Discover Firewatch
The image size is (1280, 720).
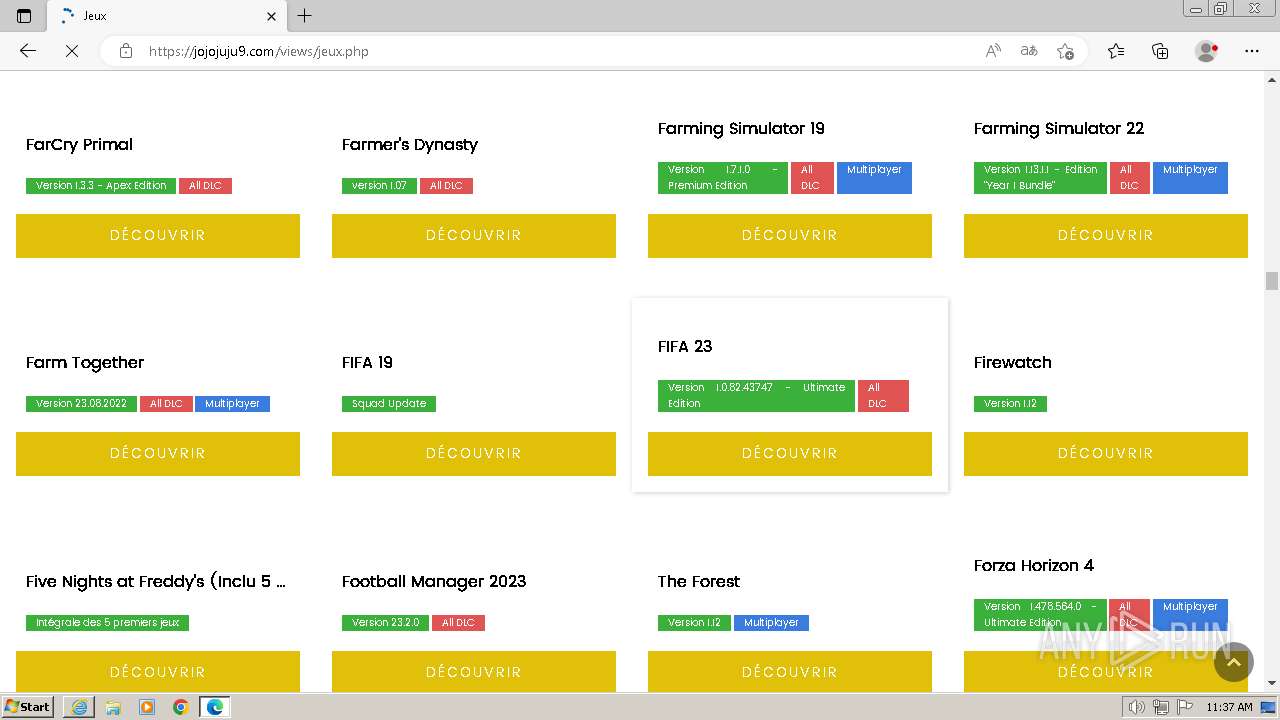1106,454
